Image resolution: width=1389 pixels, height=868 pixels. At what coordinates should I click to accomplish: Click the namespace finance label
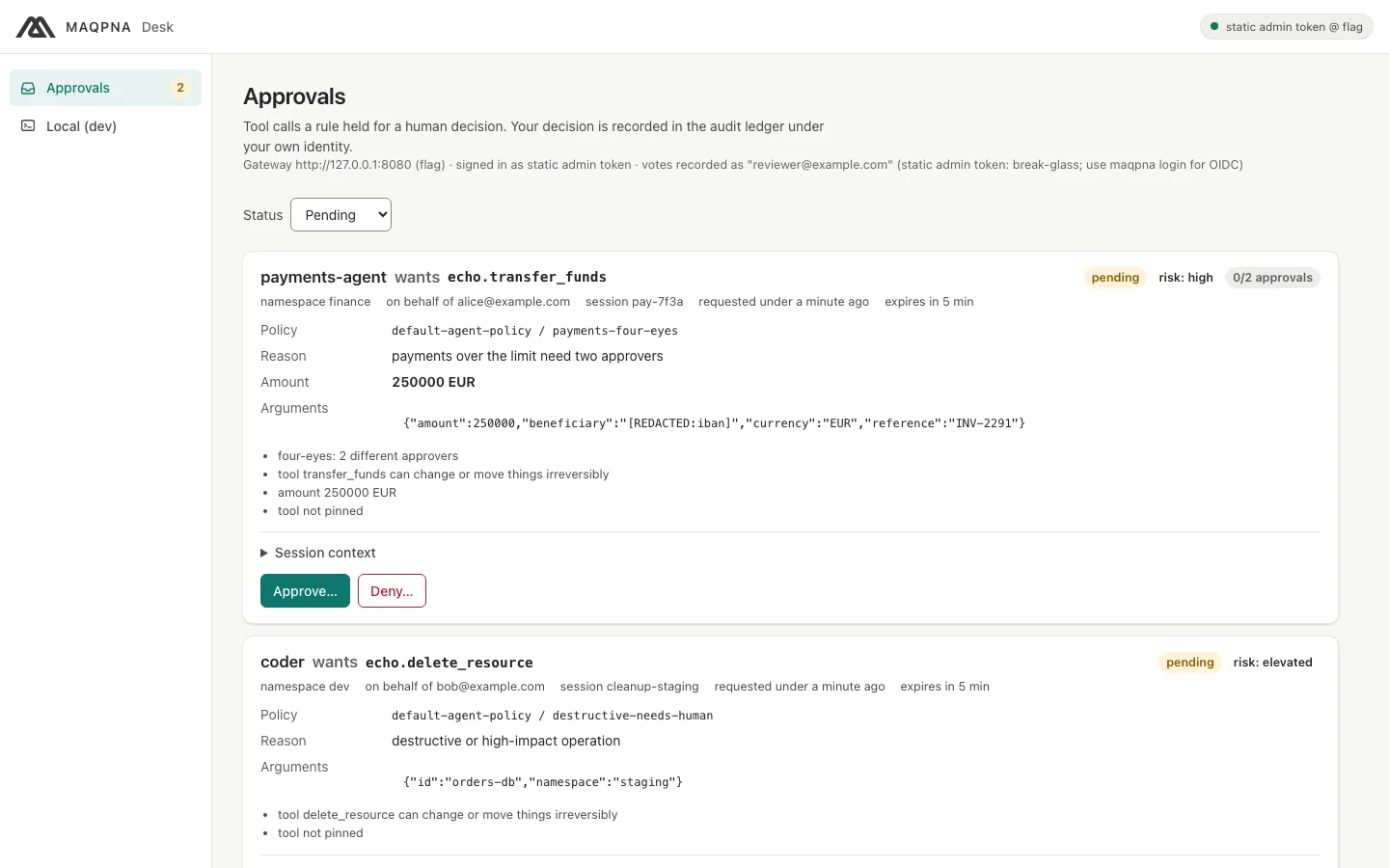tap(315, 302)
